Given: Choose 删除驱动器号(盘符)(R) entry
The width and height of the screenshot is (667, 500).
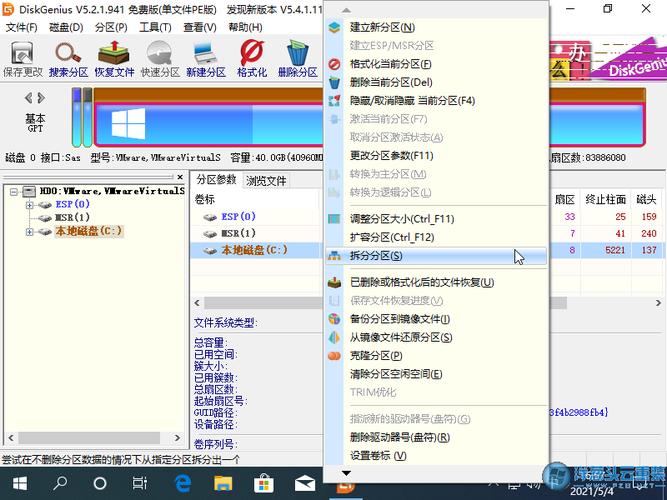Looking at the screenshot, I should tap(436, 437).
